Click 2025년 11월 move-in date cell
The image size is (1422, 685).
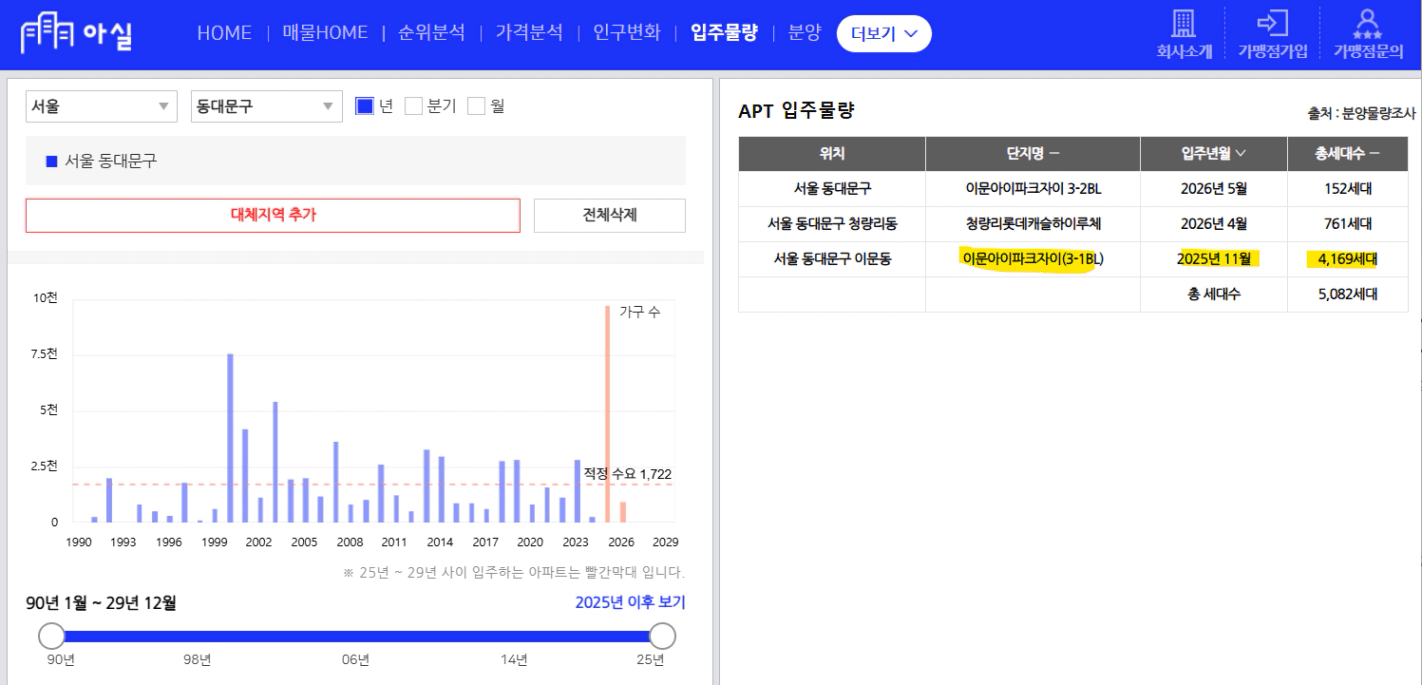point(1214,259)
